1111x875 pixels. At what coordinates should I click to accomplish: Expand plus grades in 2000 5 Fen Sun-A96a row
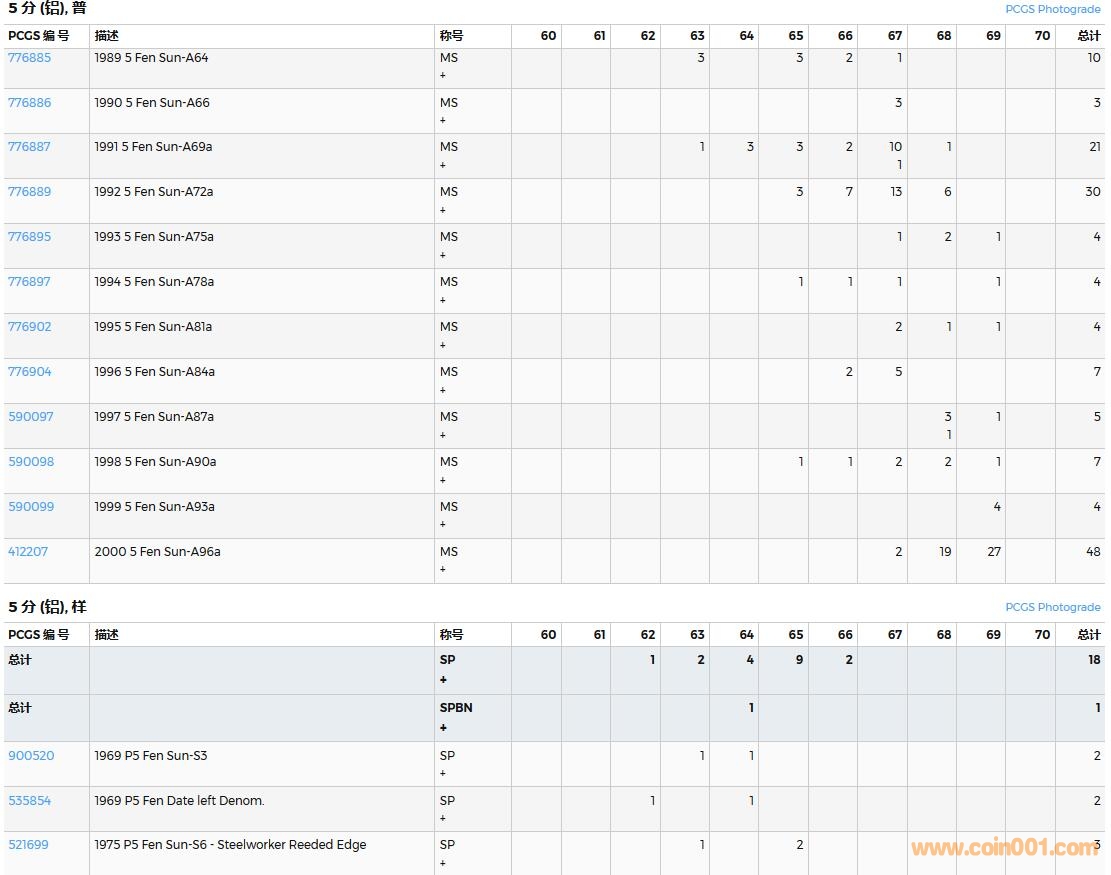tap(443, 570)
